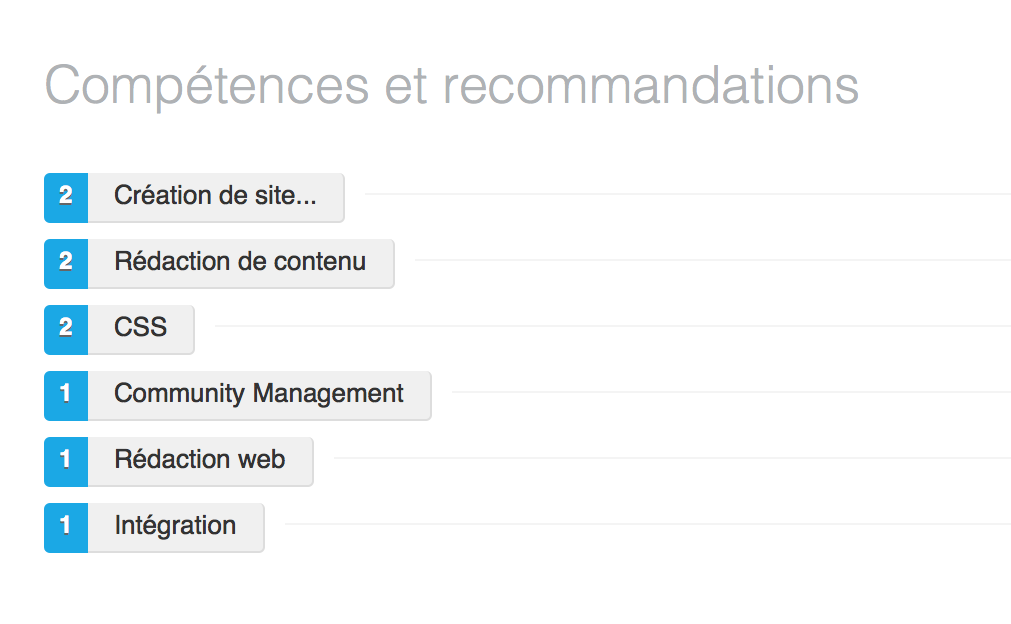Screen dimensions: 1011x624
Task: Open the Intégration skill label
Action: pos(176,528)
